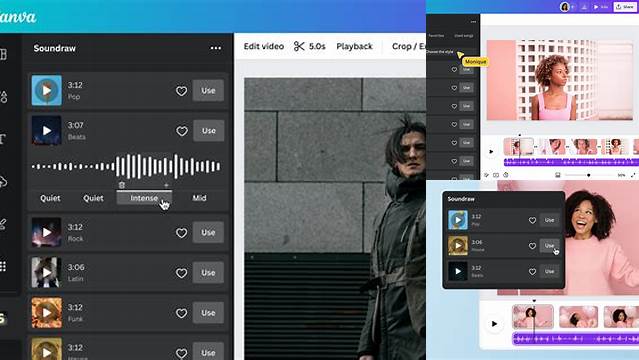Play the timeline in top-right editor

tap(491, 152)
